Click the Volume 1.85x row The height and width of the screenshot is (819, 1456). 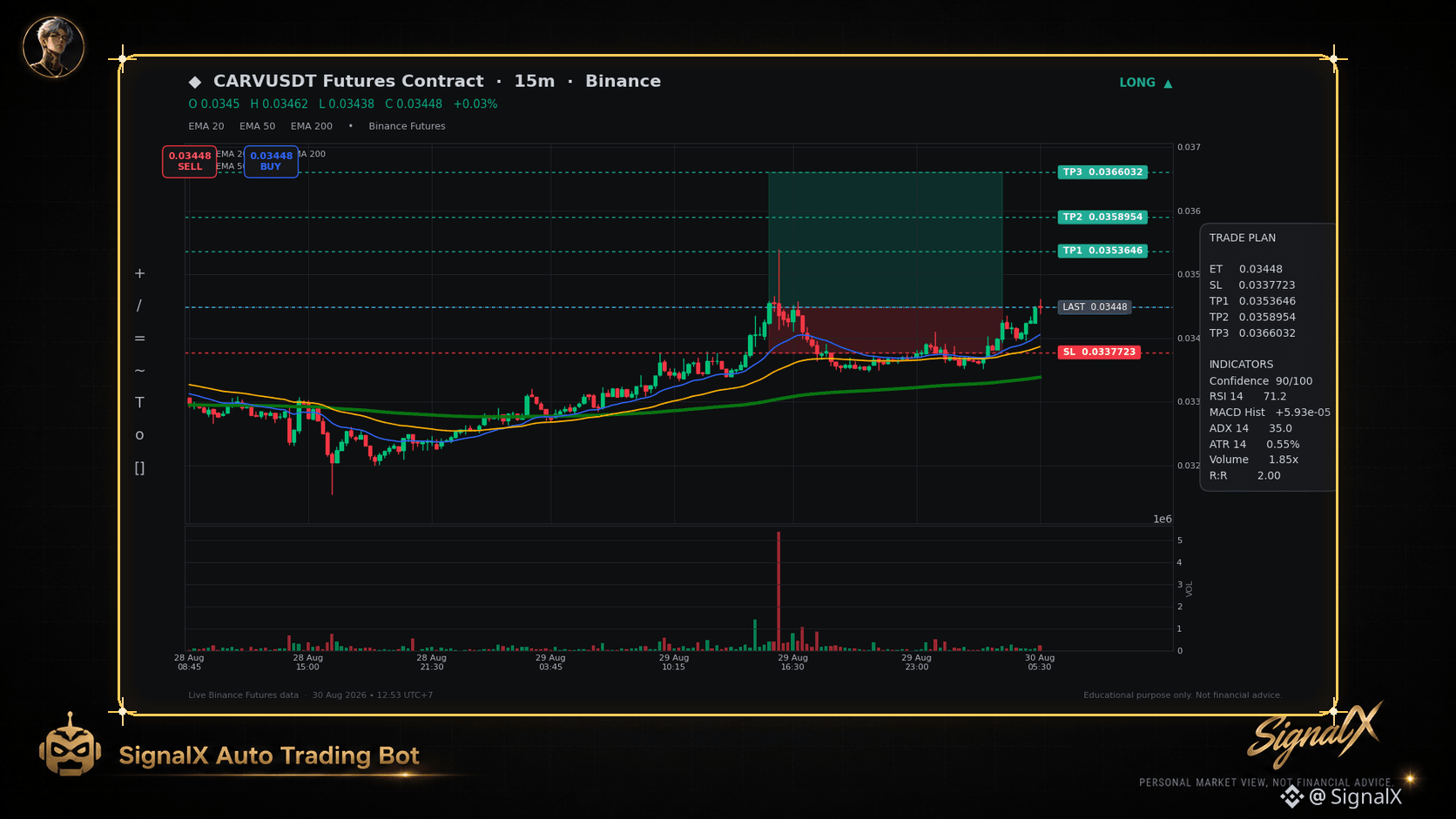pyautogui.click(x=1254, y=460)
